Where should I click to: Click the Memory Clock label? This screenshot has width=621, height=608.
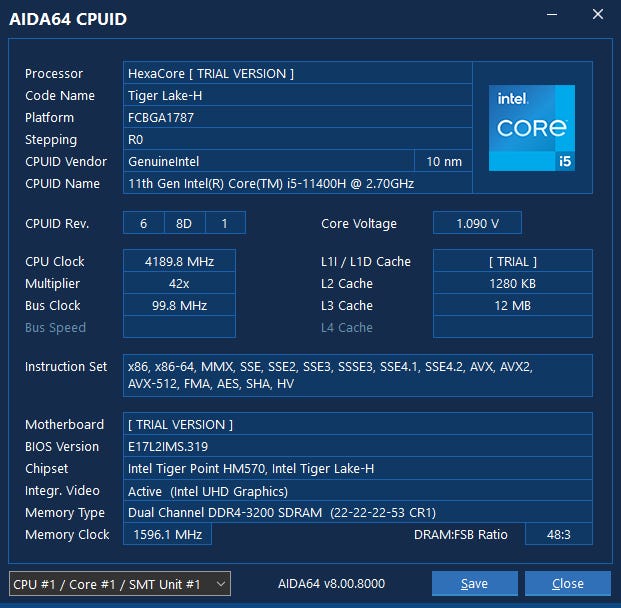(67, 535)
